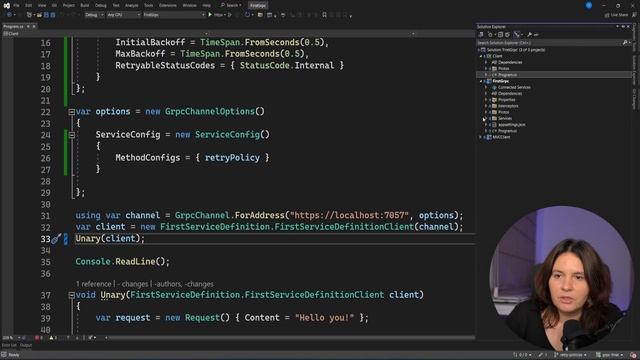This screenshot has height=360, width=640.
Task: Click the Properties wrench icon in Solution Explorer
Action: 529,35
